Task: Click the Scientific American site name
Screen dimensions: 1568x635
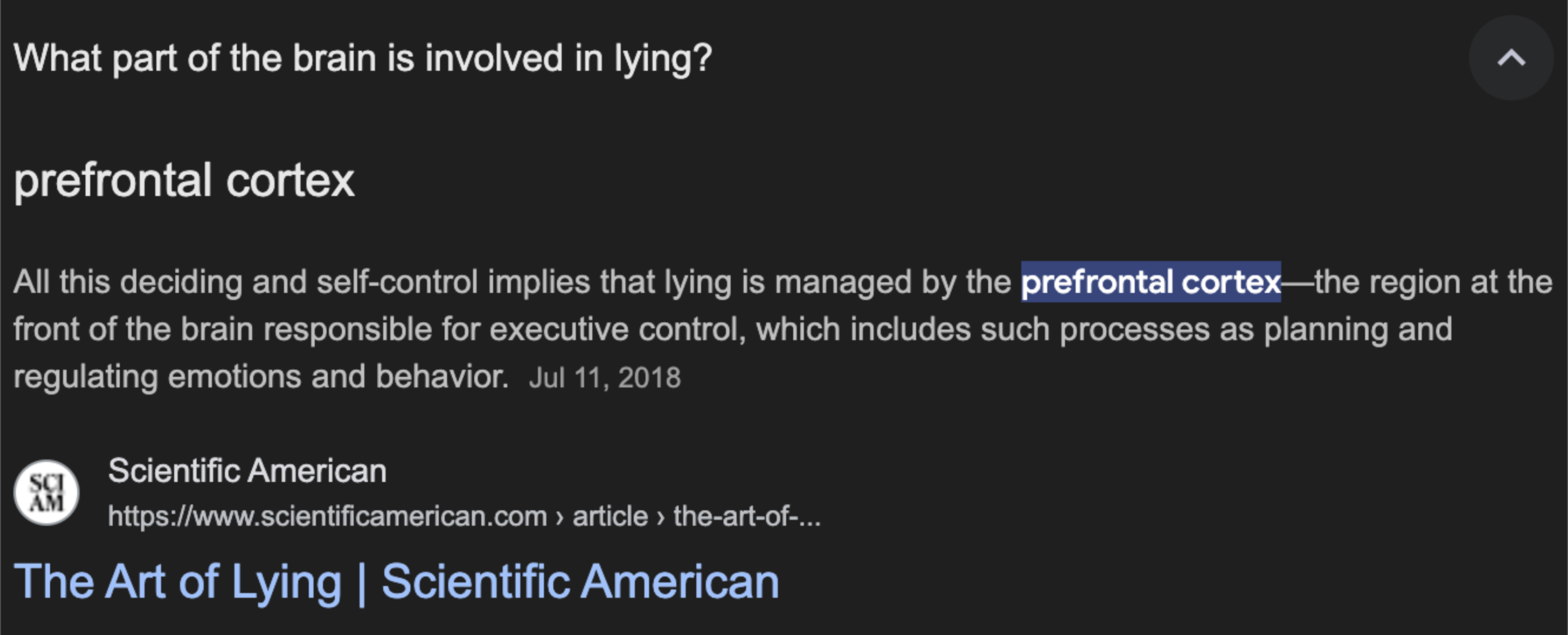Action: click(247, 471)
